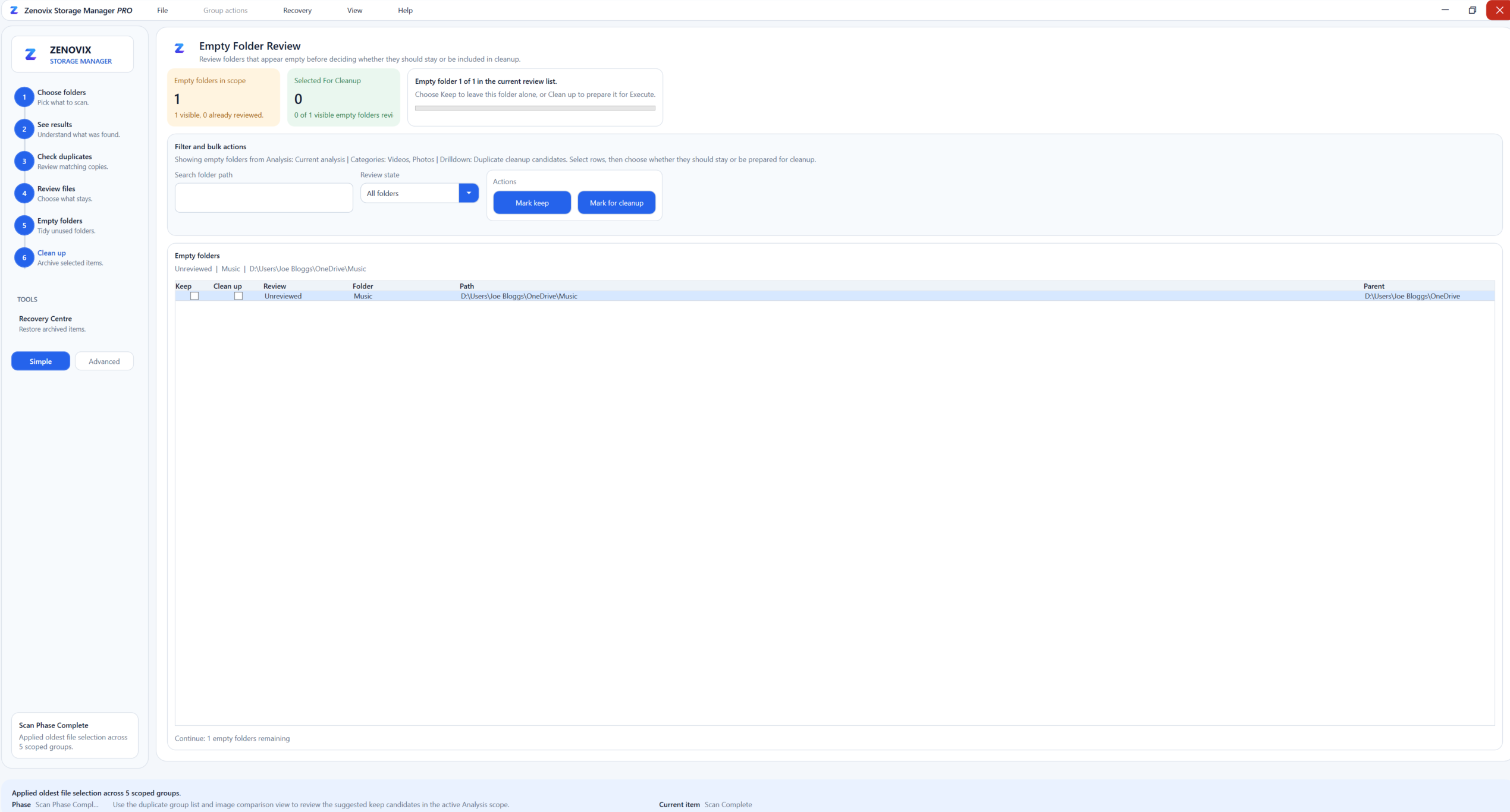Select the Unreviewed cell in Music row
Image resolution: width=1510 pixels, height=812 pixels.
(283, 296)
